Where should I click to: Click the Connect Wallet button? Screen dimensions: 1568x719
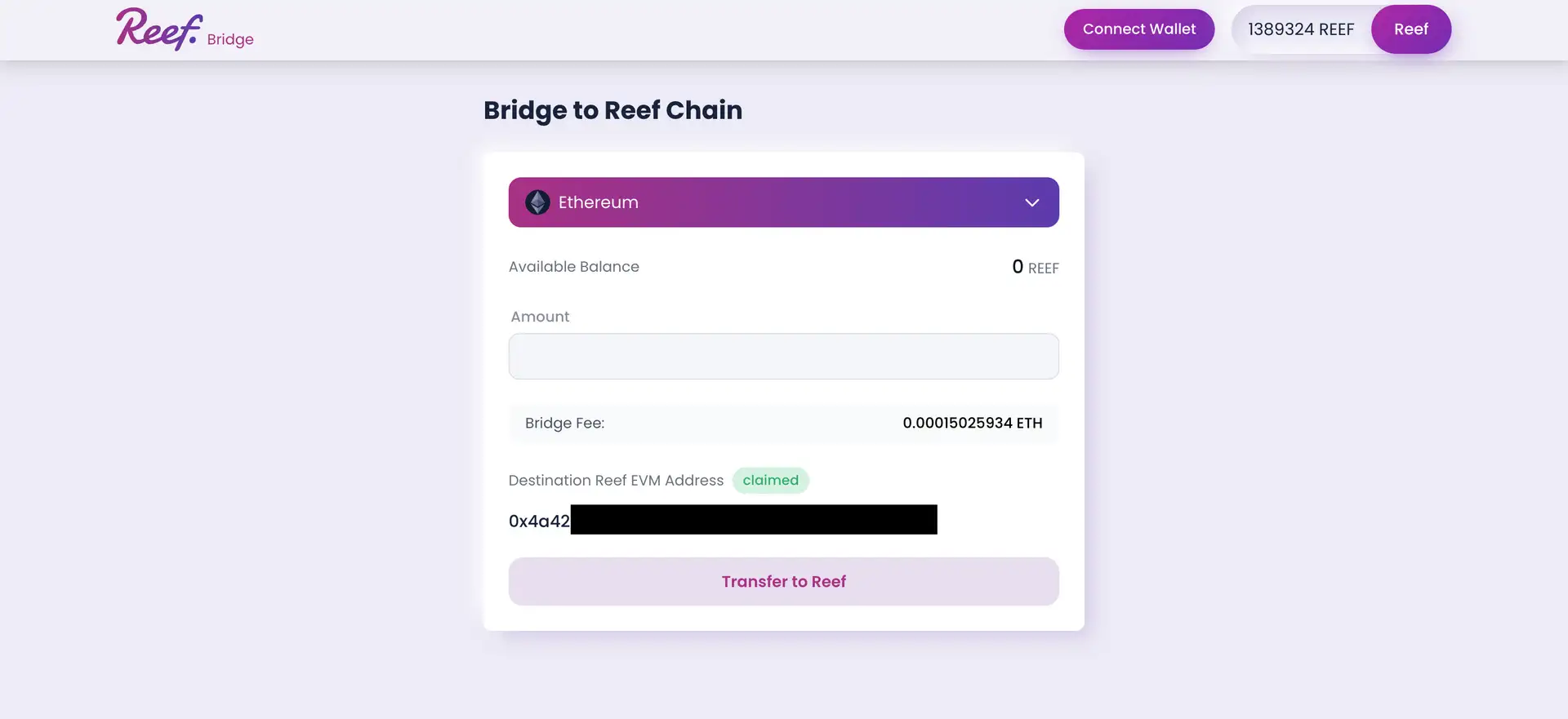pyautogui.click(x=1138, y=29)
